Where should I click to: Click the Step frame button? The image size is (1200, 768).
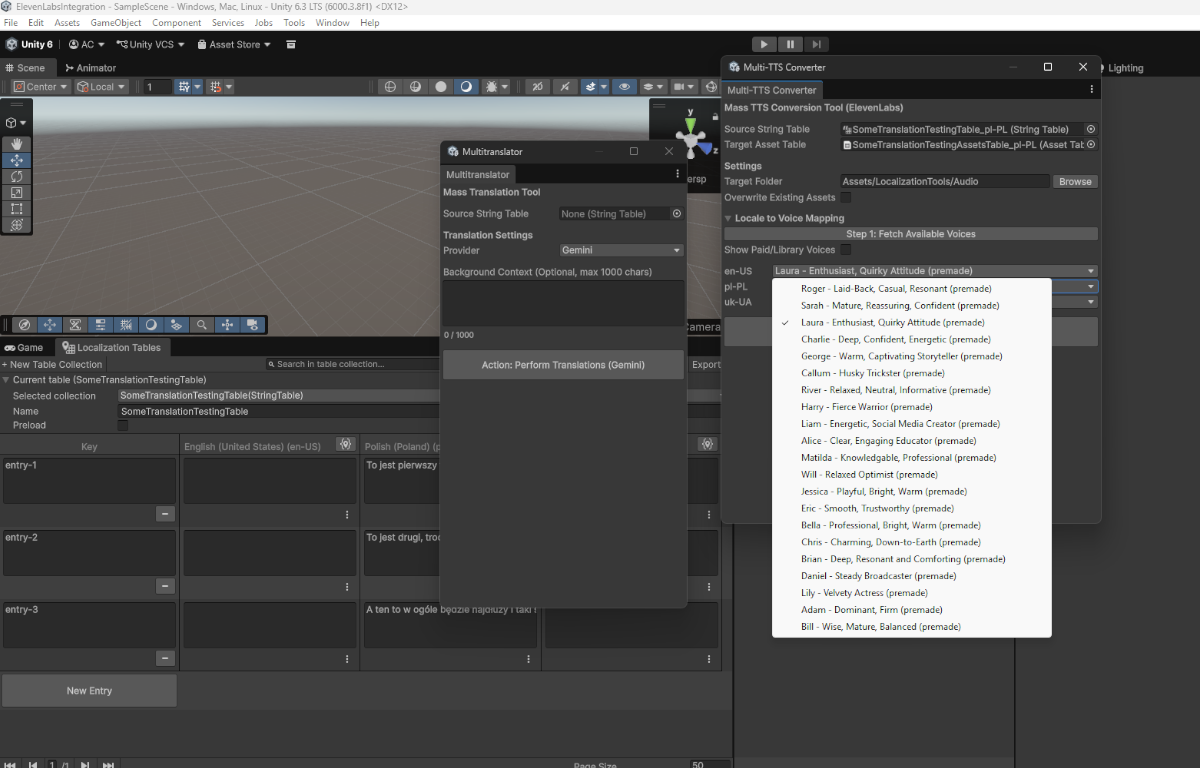(x=817, y=44)
